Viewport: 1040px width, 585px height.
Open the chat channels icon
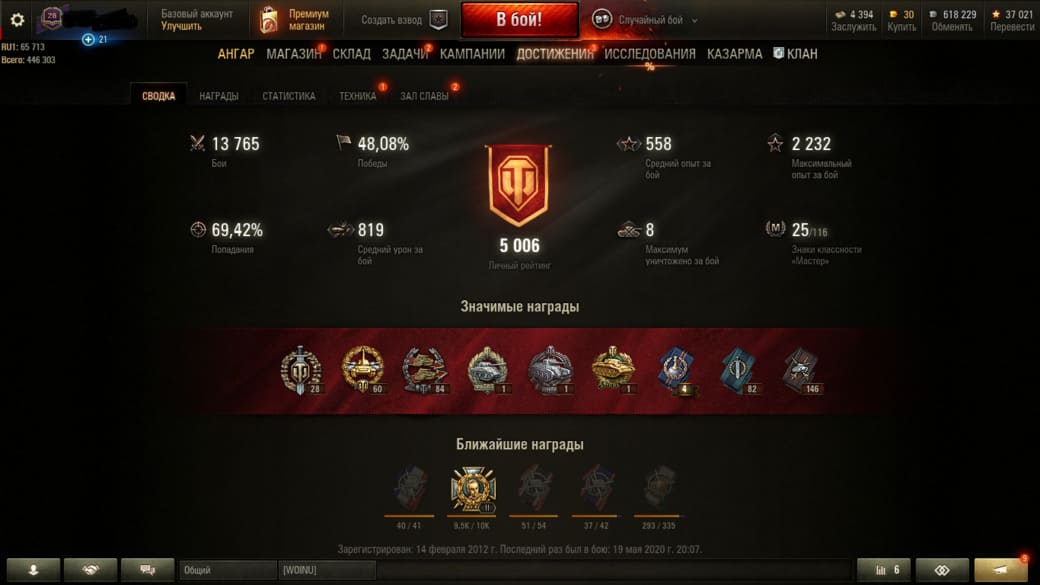click(x=148, y=570)
